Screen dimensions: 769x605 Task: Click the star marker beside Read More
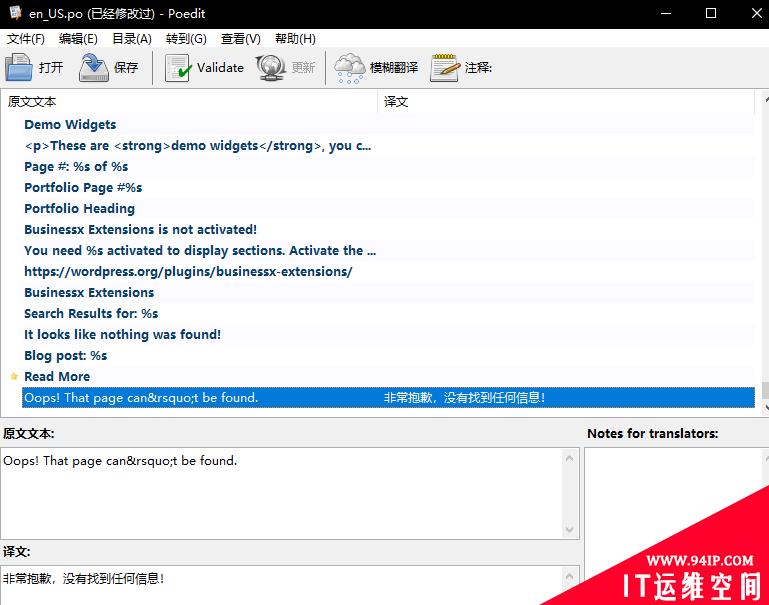point(14,376)
